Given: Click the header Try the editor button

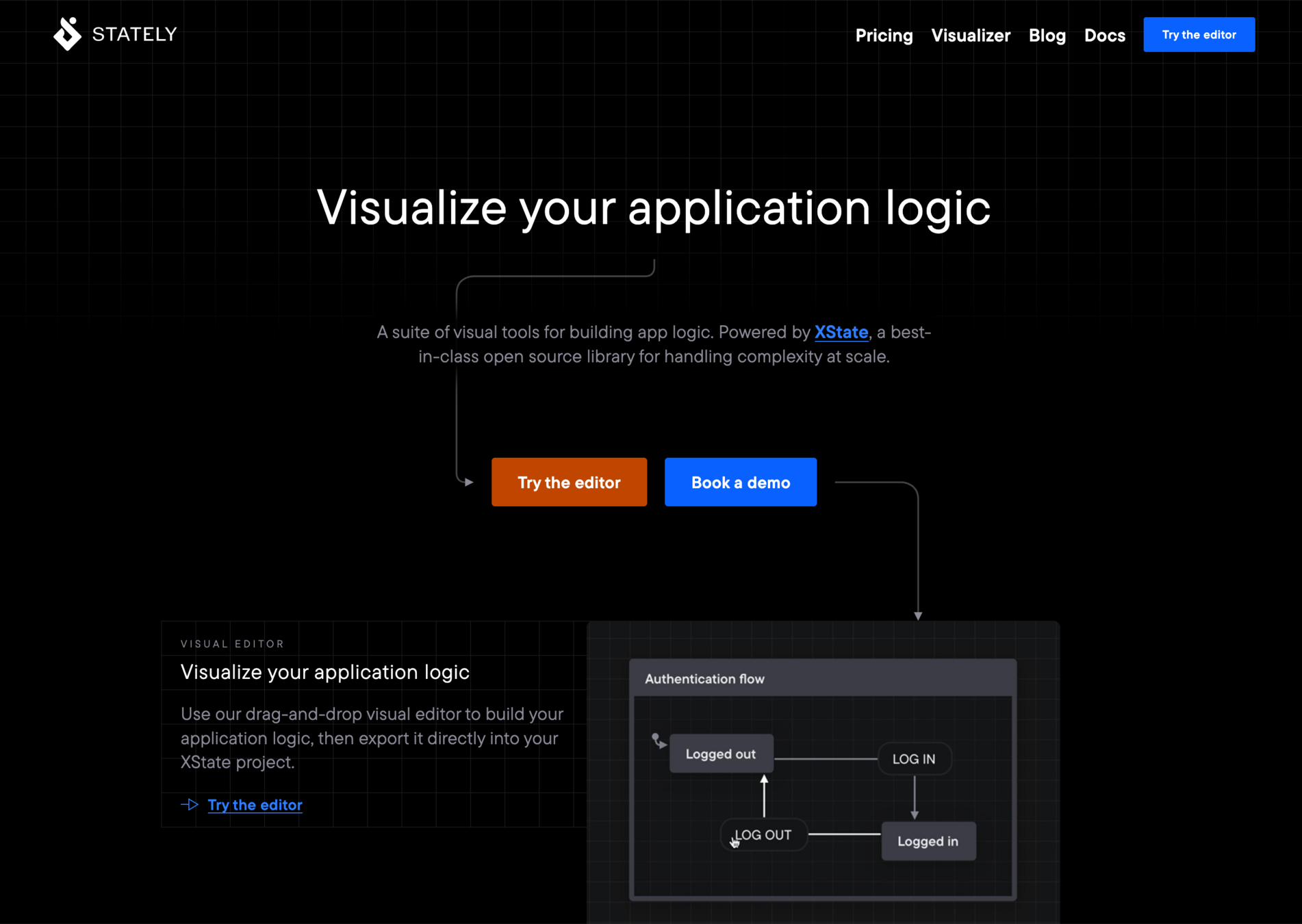Looking at the screenshot, I should coord(1199,34).
